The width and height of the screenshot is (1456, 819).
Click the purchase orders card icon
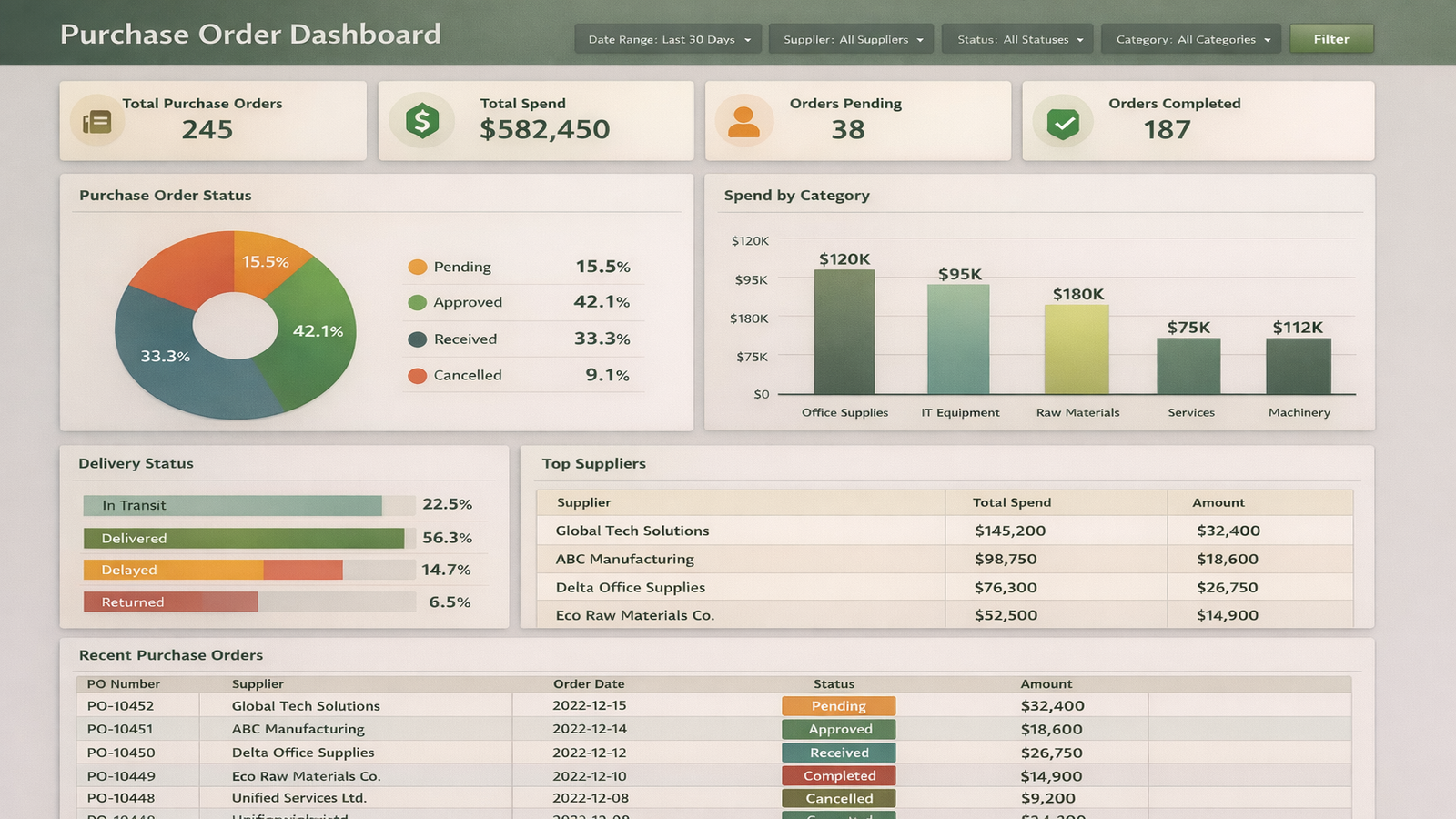coord(97,119)
